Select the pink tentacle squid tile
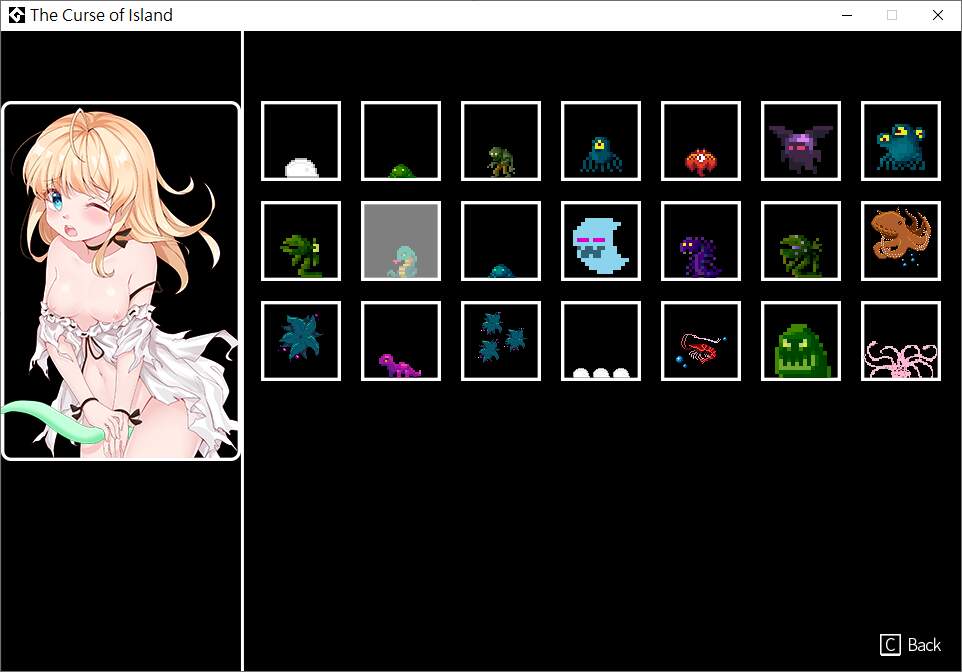The width and height of the screenshot is (962, 672). click(901, 341)
